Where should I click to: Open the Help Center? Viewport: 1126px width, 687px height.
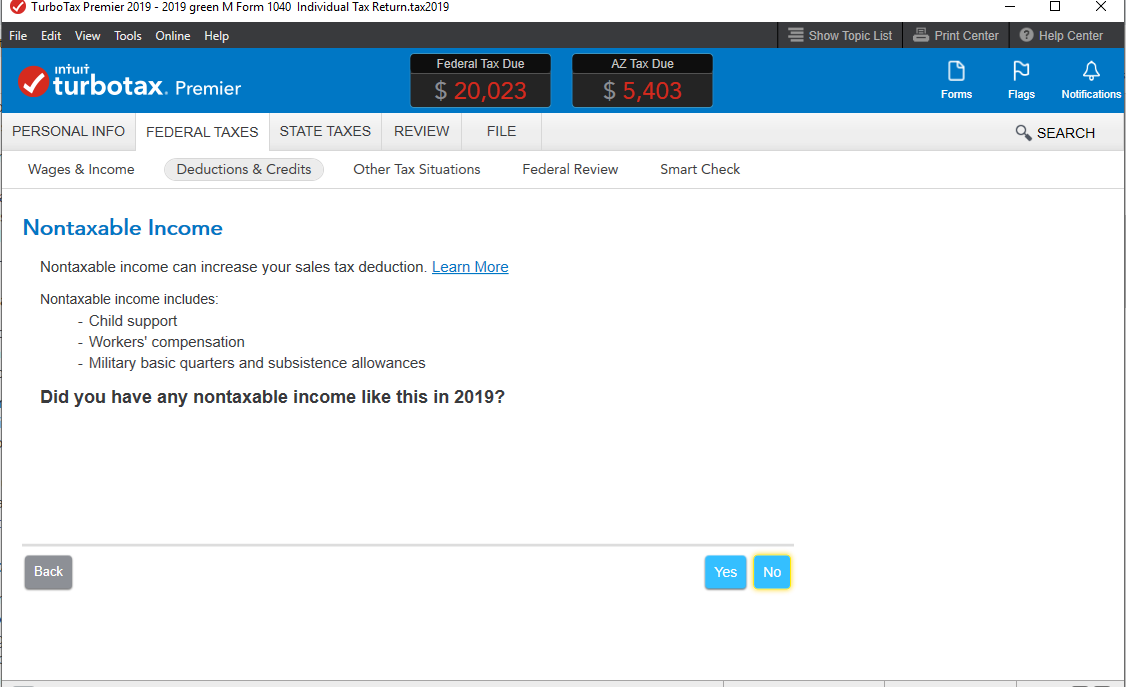pyautogui.click(x=1061, y=35)
